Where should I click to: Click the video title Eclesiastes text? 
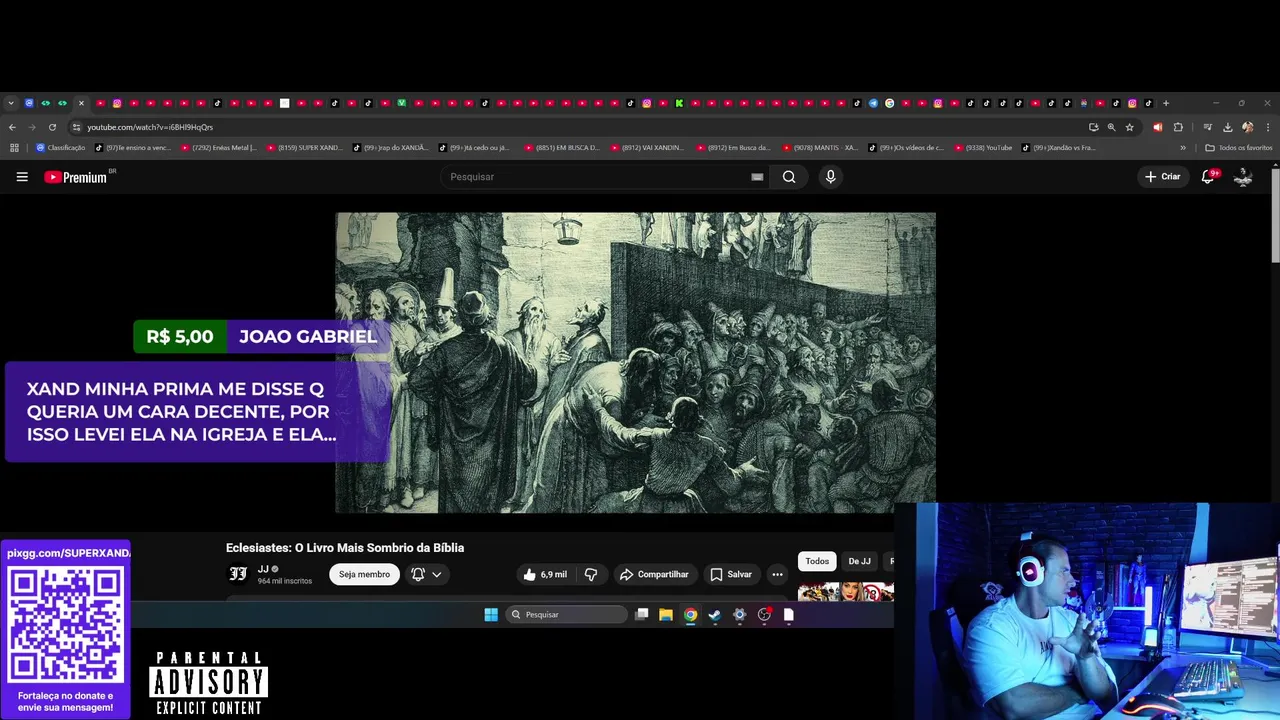pyautogui.click(x=345, y=548)
